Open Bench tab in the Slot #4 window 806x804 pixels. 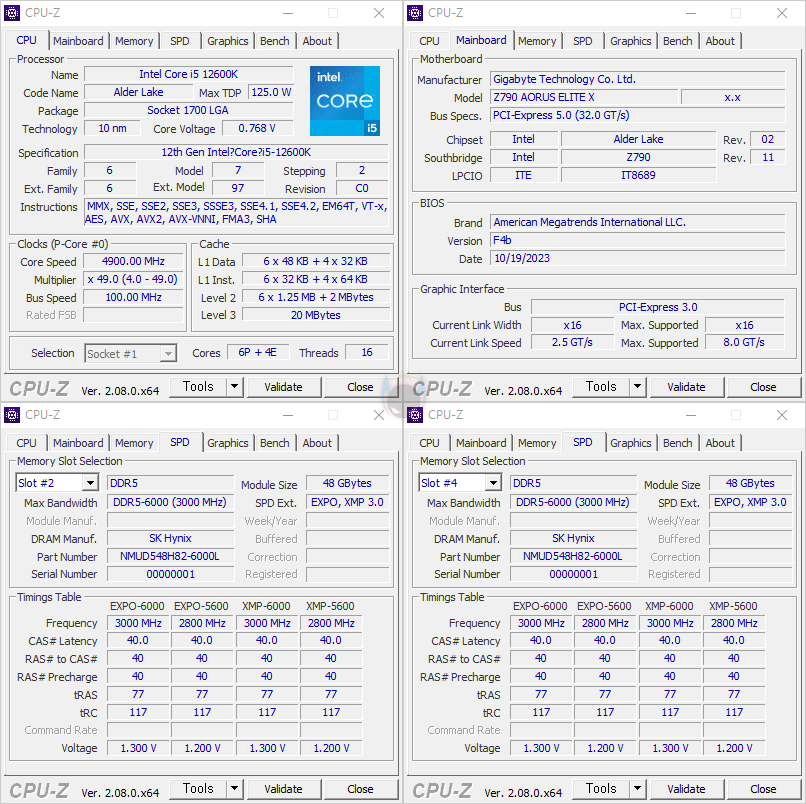(x=677, y=443)
